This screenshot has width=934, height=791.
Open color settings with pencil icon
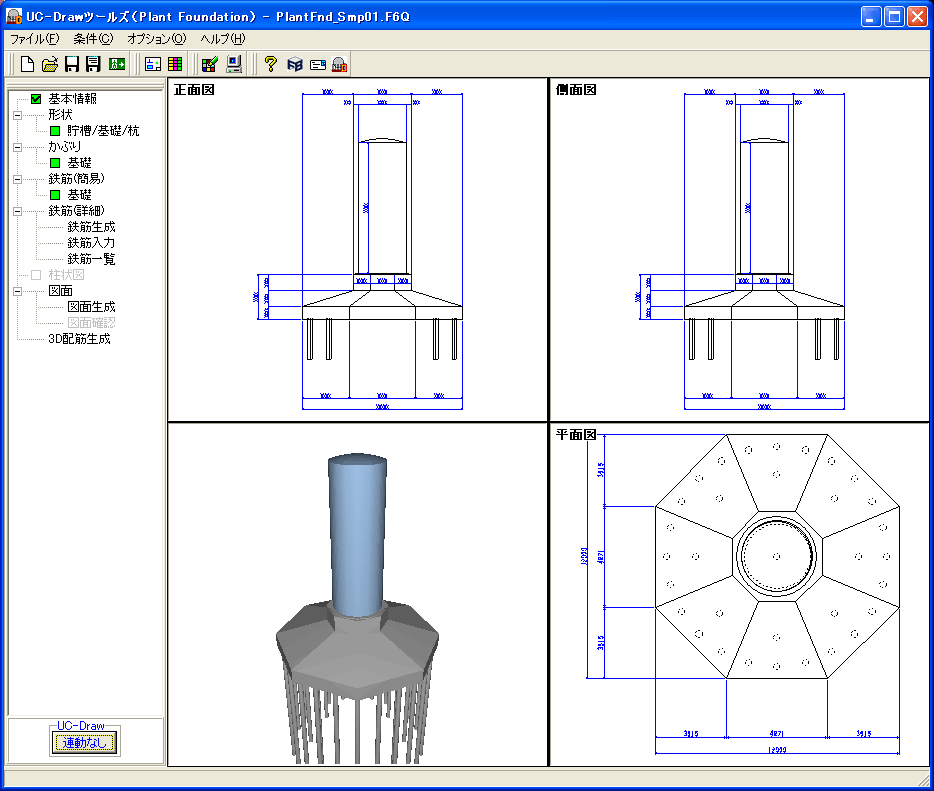[210, 64]
